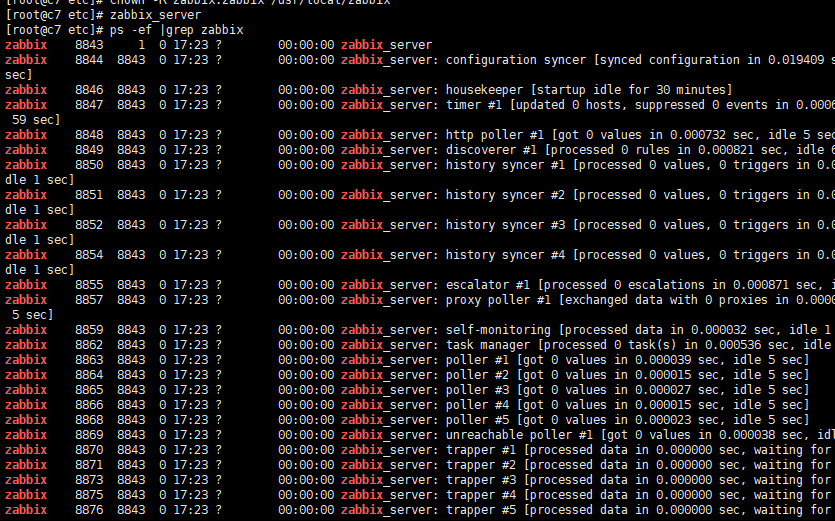Click the 'poller #2 [got 0 values' line
This screenshot has width=835, height=521.
pos(627,375)
